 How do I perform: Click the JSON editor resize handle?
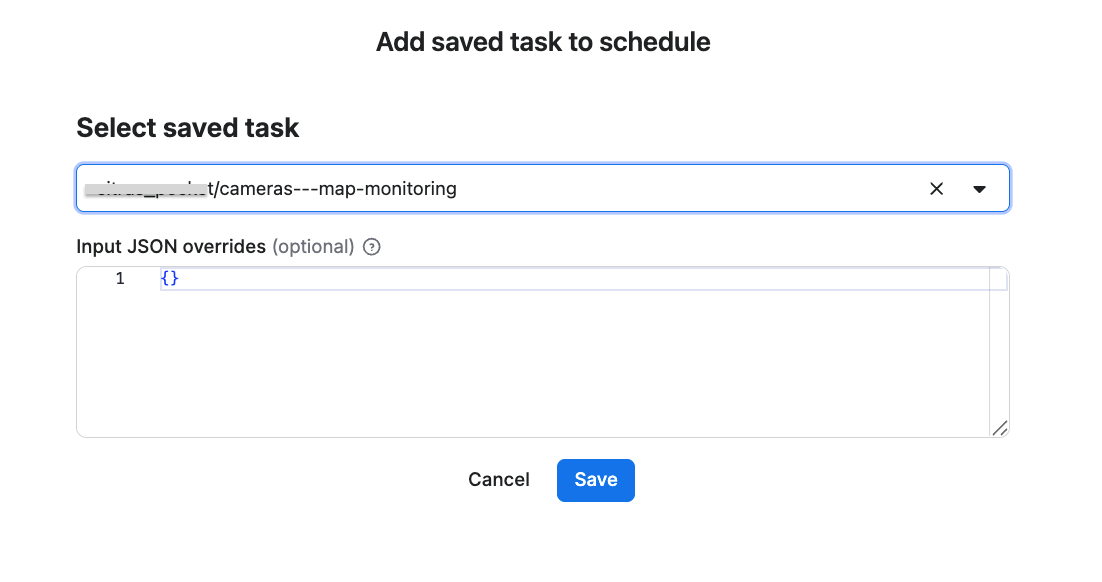(x=999, y=428)
